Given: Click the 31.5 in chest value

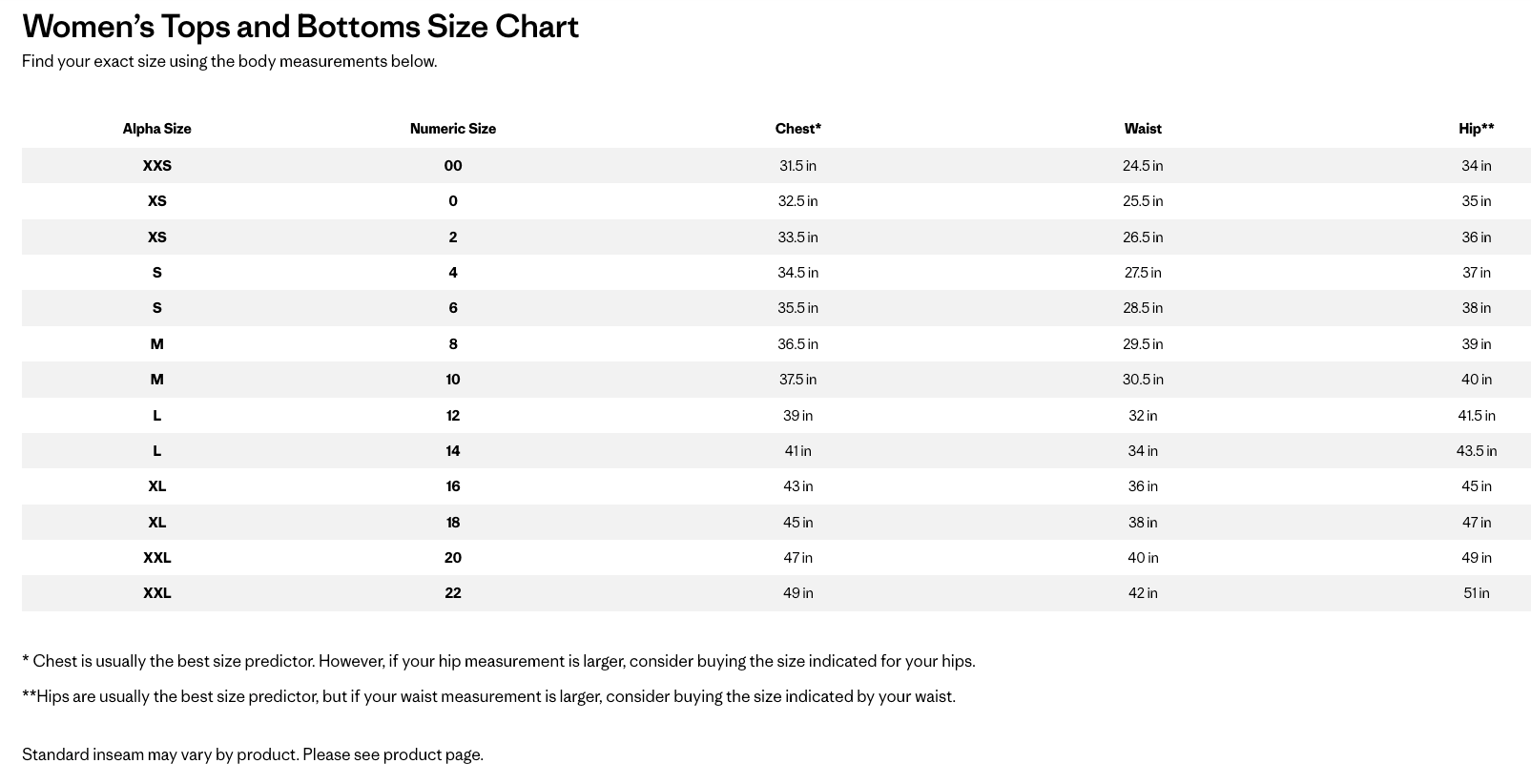Looking at the screenshot, I should pyautogui.click(x=797, y=166).
